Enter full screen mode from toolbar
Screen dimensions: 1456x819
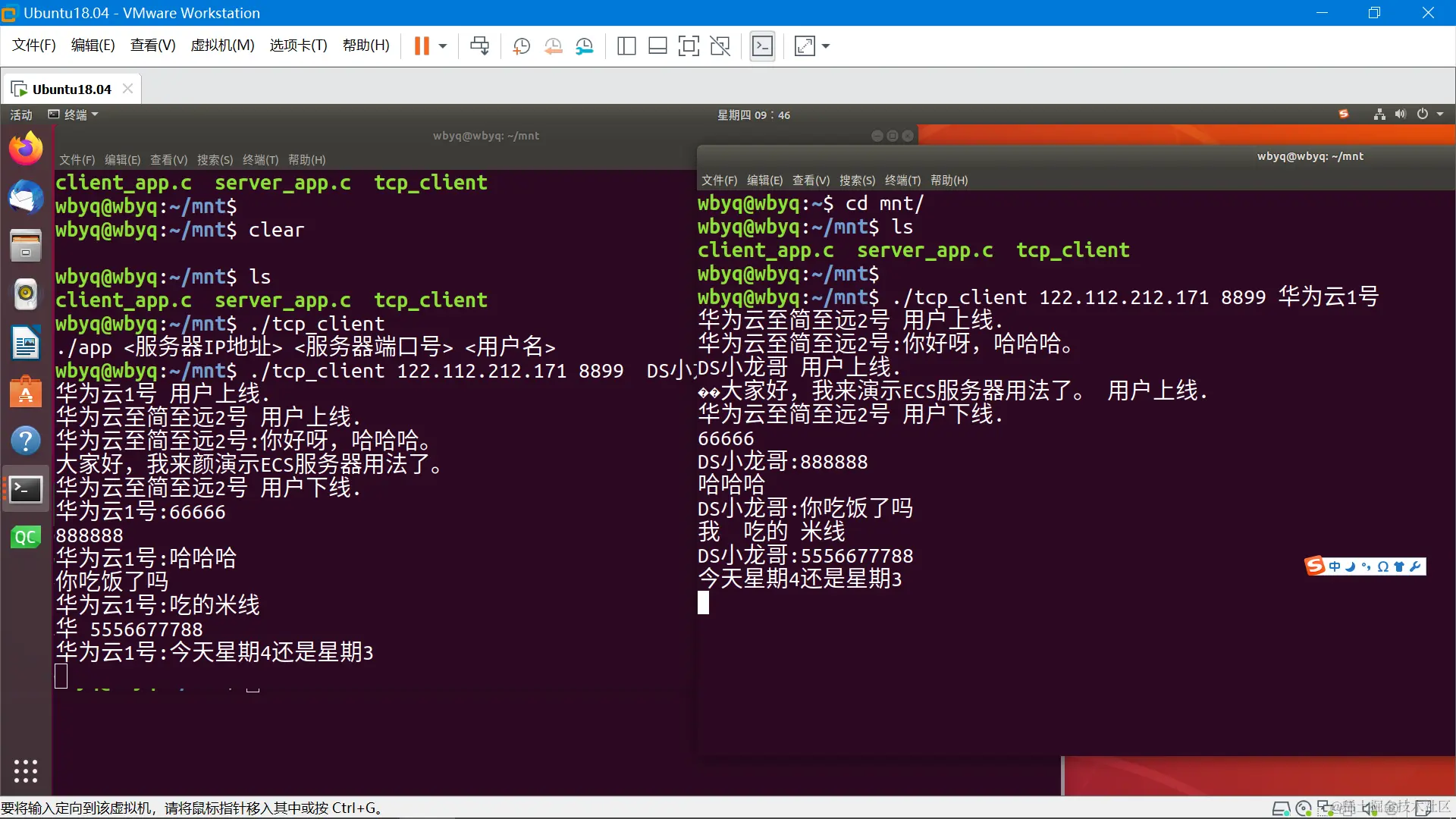pos(688,46)
